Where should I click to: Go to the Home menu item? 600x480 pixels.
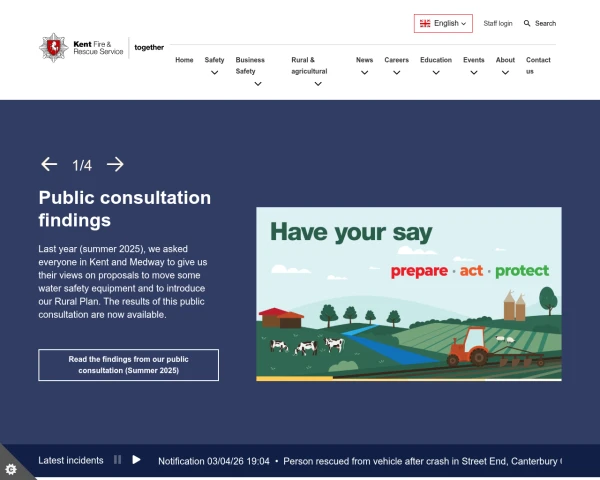pos(184,60)
